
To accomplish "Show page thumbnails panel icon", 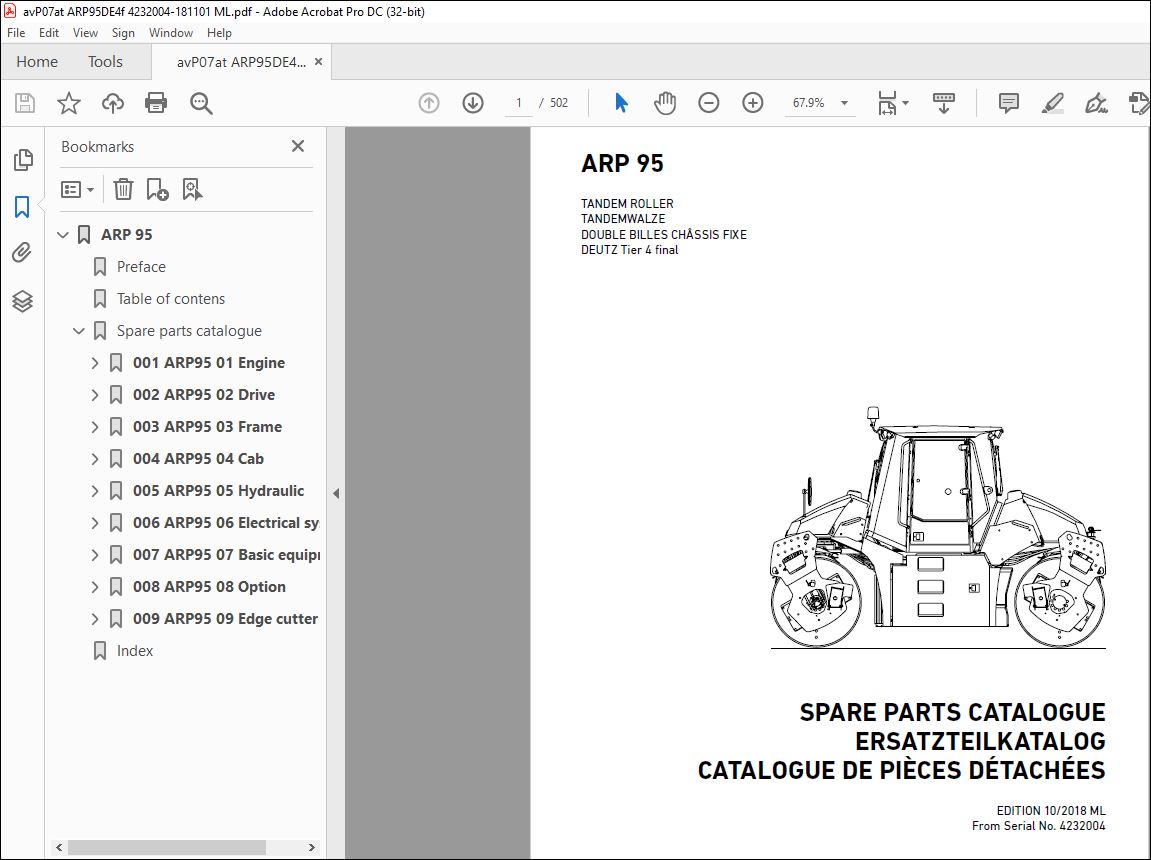I will 23,159.
